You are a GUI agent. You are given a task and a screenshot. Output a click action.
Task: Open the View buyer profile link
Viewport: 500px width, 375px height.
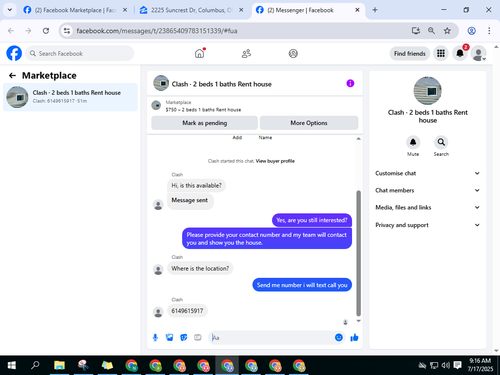pos(275,161)
